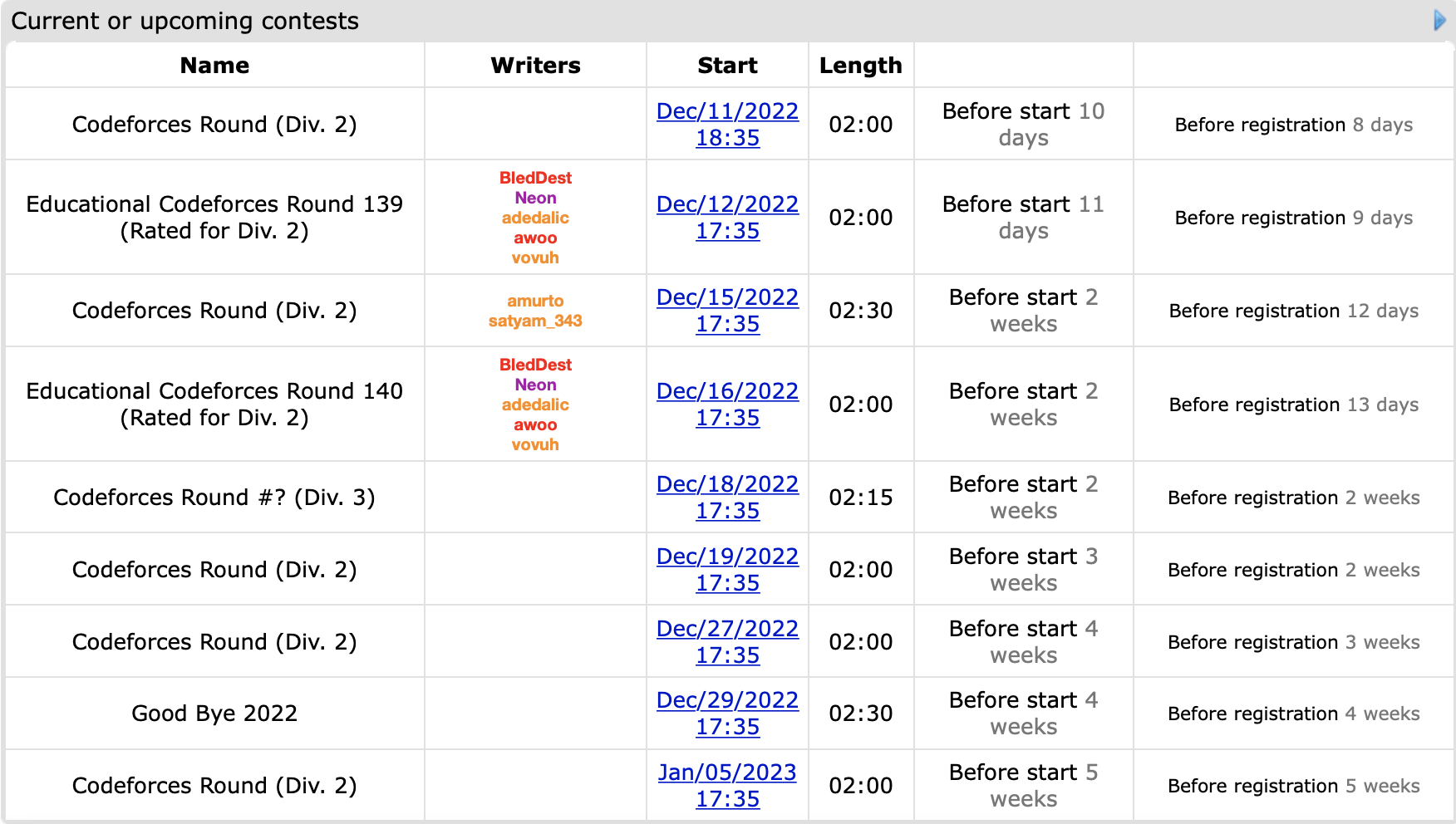The width and height of the screenshot is (1456, 824).
Task: Click the Name column header
Action: click(x=214, y=66)
